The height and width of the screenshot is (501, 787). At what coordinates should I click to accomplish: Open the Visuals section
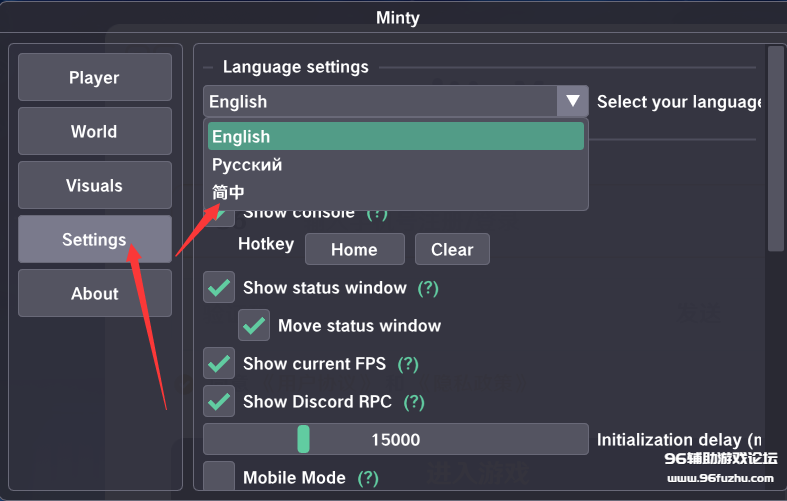[x=94, y=186]
